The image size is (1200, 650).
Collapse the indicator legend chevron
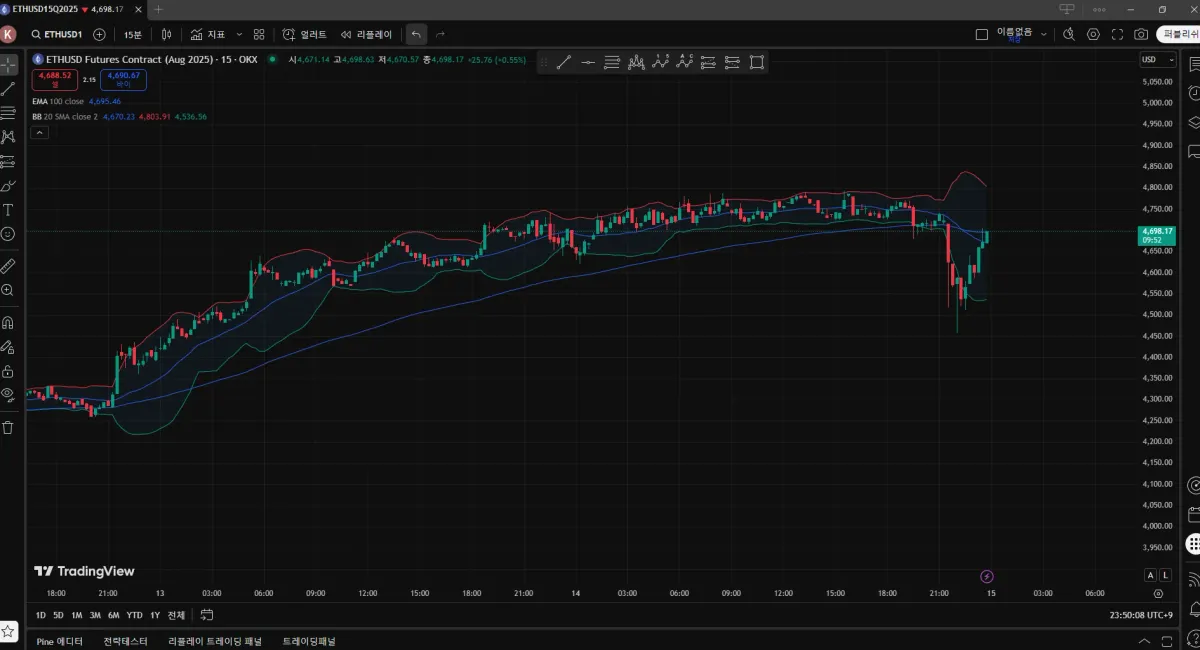coord(39,131)
